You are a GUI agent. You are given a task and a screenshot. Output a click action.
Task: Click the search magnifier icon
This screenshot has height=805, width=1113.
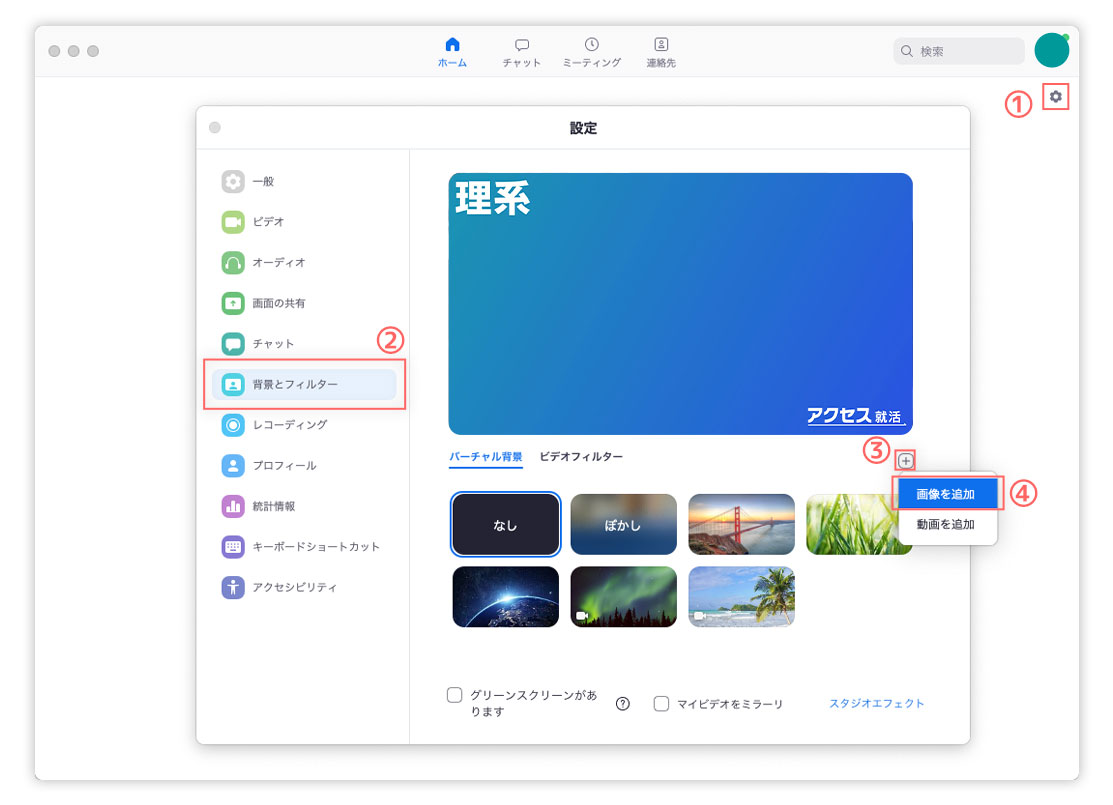(906, 51)
